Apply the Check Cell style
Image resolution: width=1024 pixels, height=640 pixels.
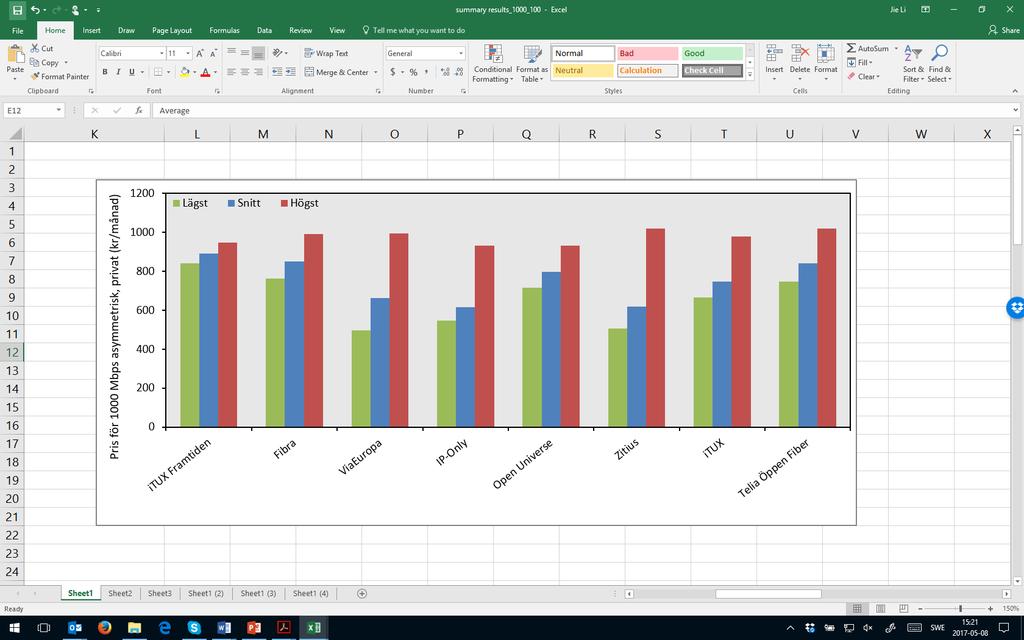point(712,71)
